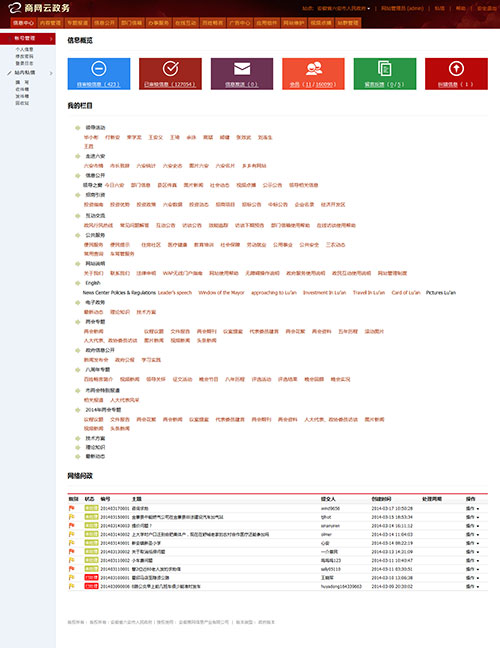This screenshot has width=500, height=648.
Task: Click the members icon on the orange tile
Action: 314,69
